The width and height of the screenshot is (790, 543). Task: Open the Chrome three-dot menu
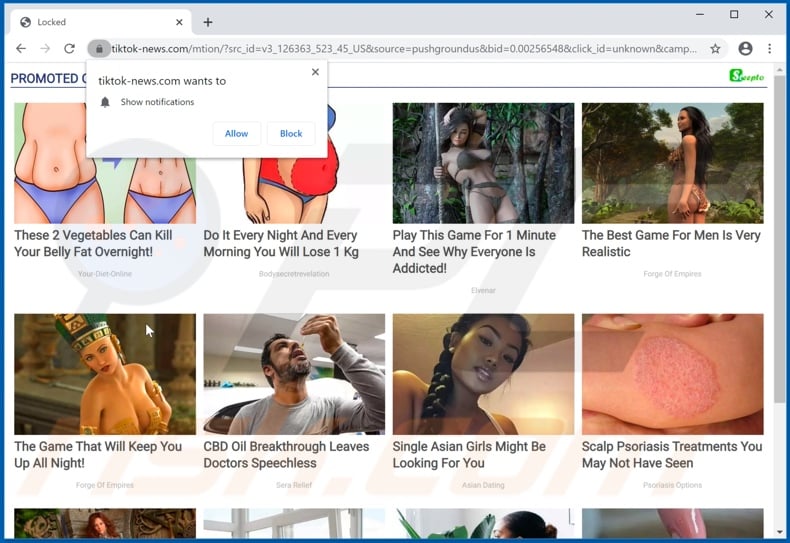(769, 48)
